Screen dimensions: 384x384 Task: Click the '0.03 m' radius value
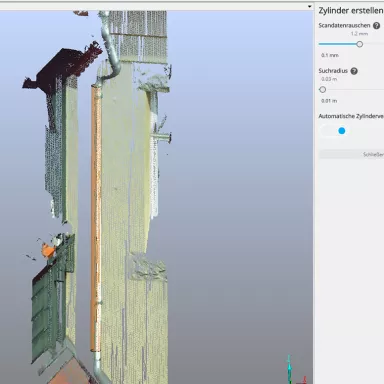[329, 79]
